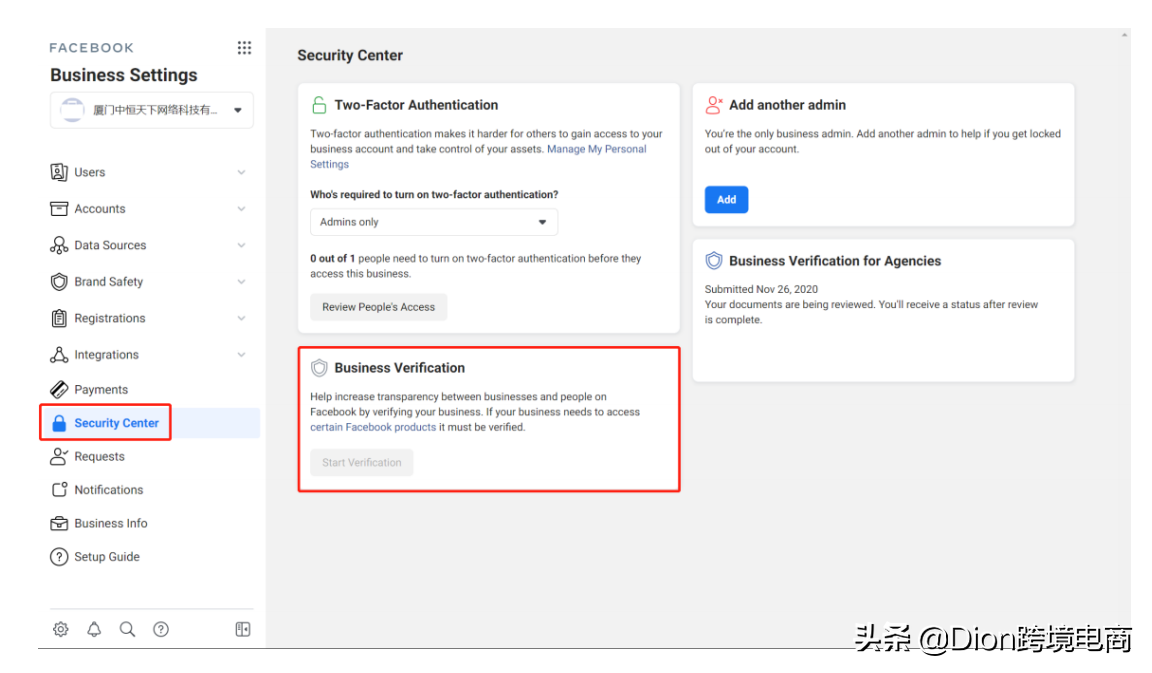Click the FACEBOOK logo text
Viewport: 1152px width, 673px height.
coord(92,48)
